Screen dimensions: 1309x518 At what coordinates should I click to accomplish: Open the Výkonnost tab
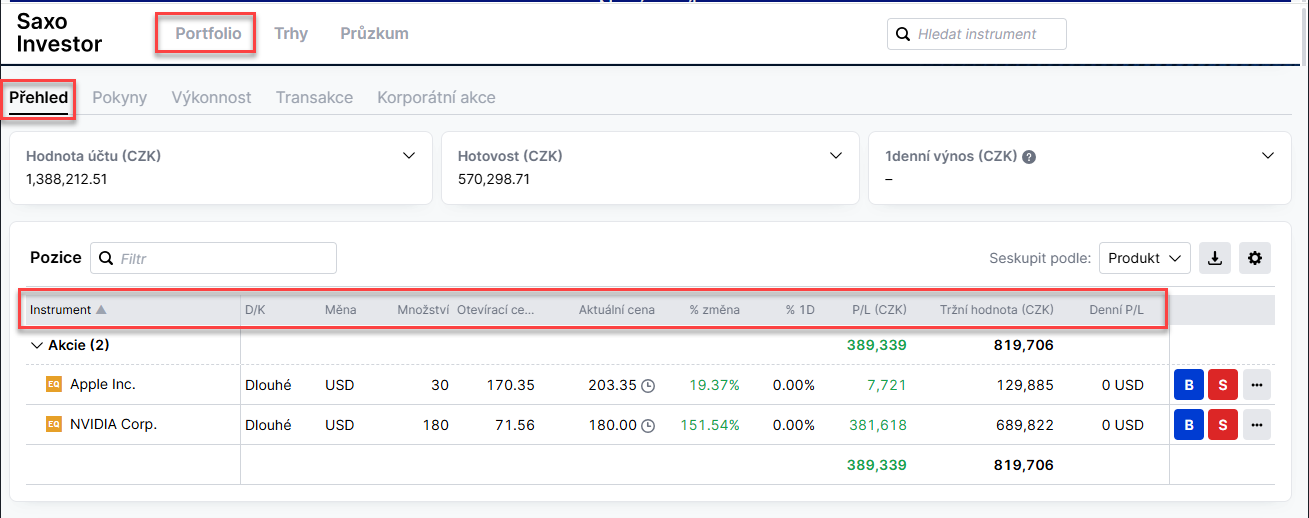coord(211,97)
